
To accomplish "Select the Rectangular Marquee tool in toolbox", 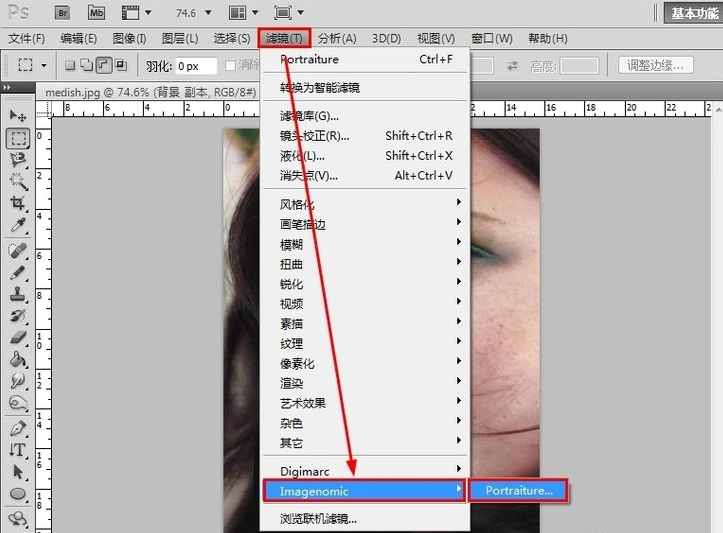I will (18, 138).
